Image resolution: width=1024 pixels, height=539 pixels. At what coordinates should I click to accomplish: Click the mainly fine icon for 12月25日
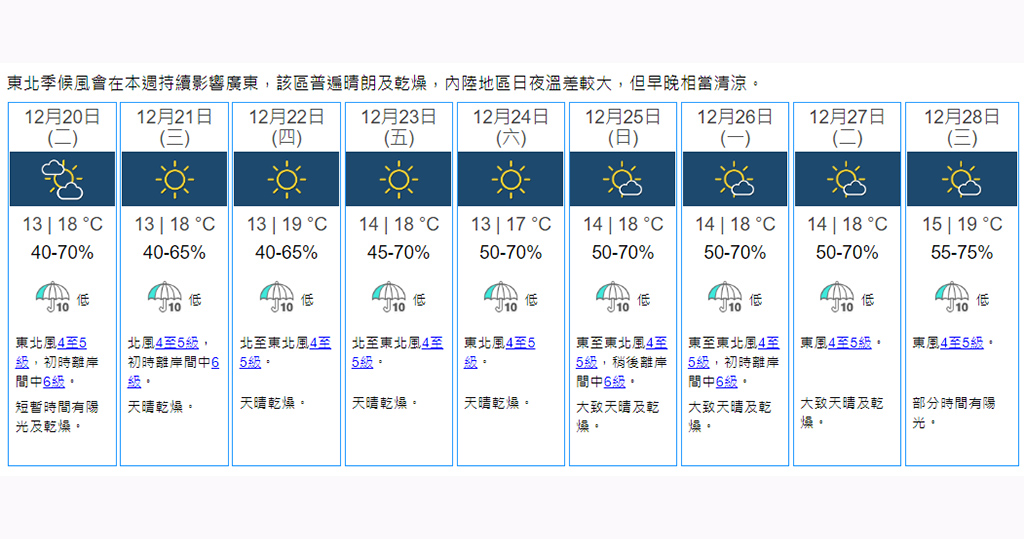pos(622,180)
